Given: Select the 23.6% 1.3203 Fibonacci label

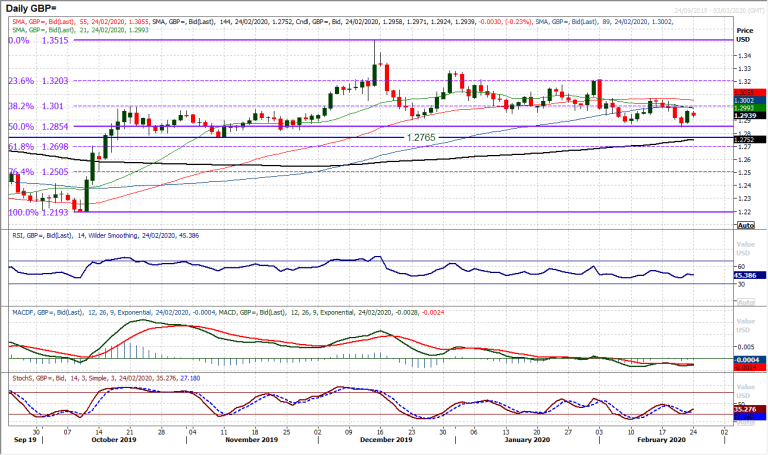Looking at the screenshot, I should [x=38, y=81].
